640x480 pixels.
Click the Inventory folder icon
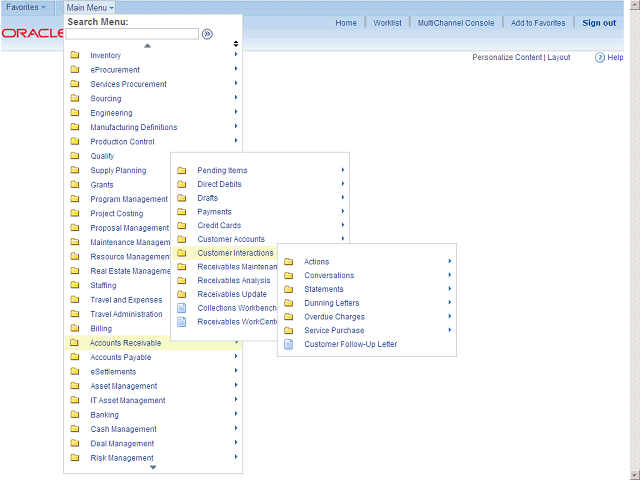click(75, 56)
